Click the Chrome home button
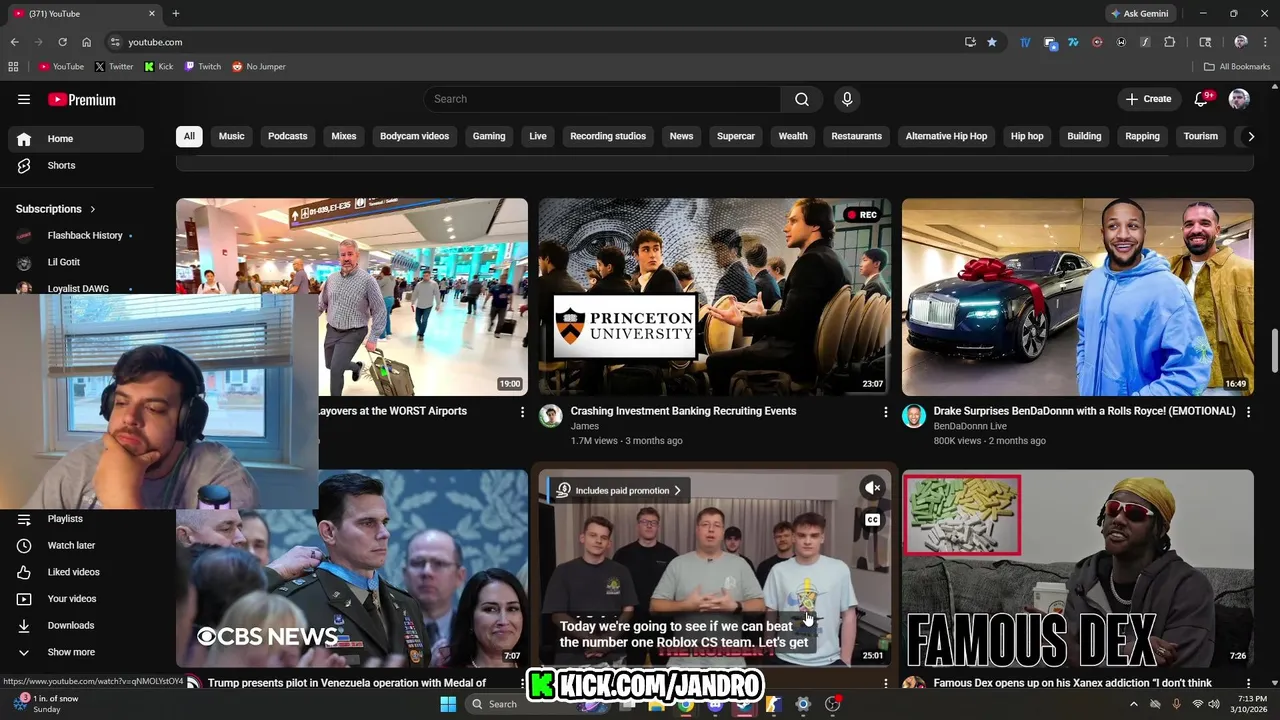This screenshot has height=720, width=1280. coord(86,42)
